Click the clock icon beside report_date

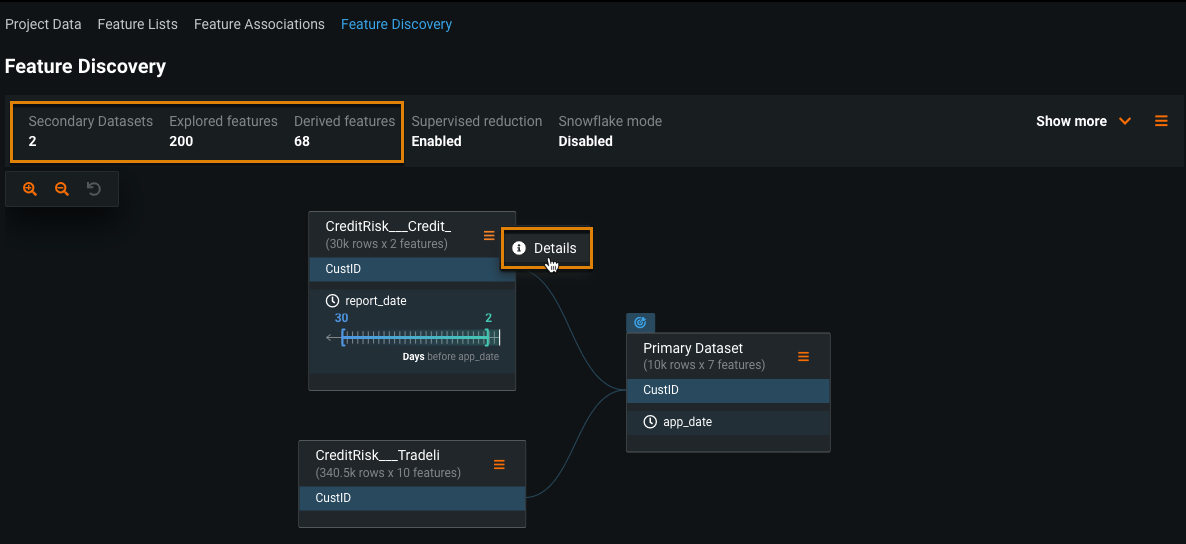333,300
